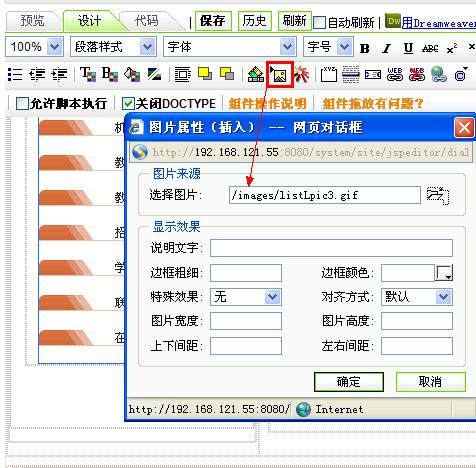Open the 边框颜色 color picker swatch
Screen dimensions: 476x468
[444, 273]
